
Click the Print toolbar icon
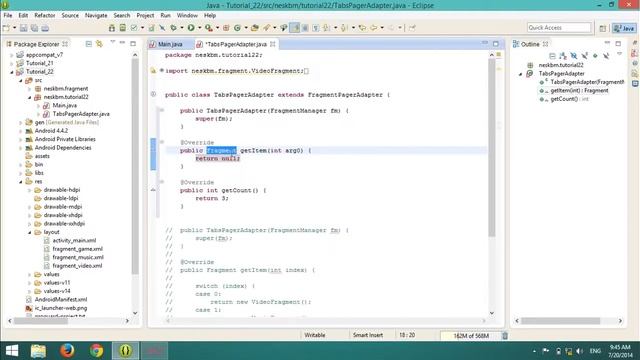pyautogui.click(x=45, y=28)
